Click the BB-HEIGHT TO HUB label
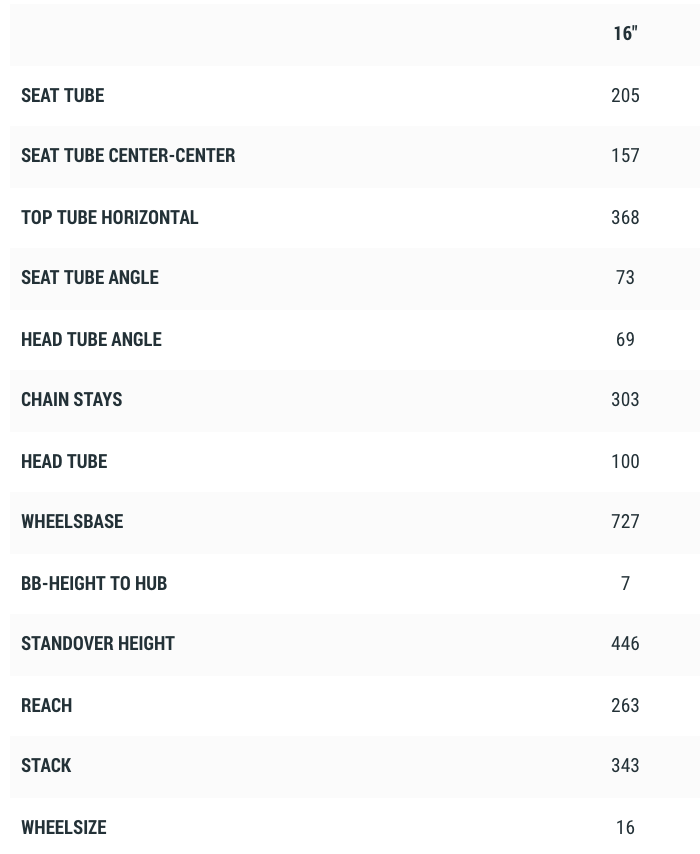 point(94,584)
